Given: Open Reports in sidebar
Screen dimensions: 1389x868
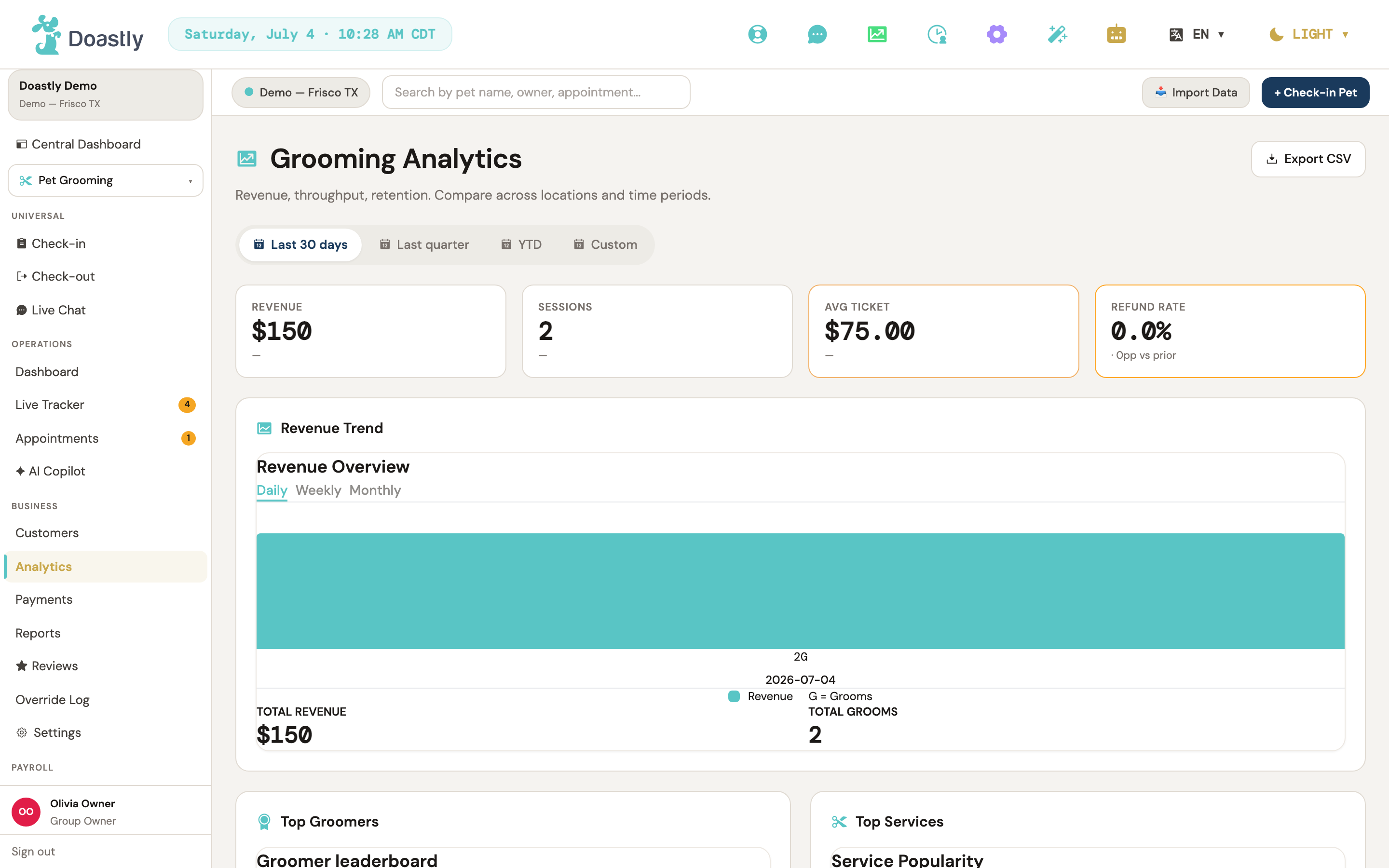Looking at the screenshot, I should tap(106, 633).
